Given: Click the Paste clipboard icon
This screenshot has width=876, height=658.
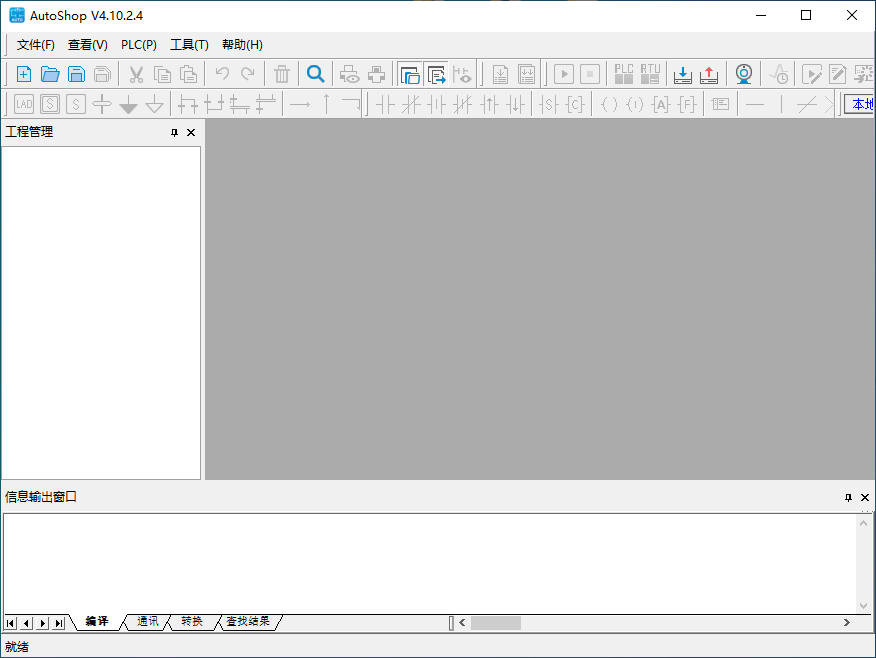Looking at the screenshot, I should click(189, 74).
